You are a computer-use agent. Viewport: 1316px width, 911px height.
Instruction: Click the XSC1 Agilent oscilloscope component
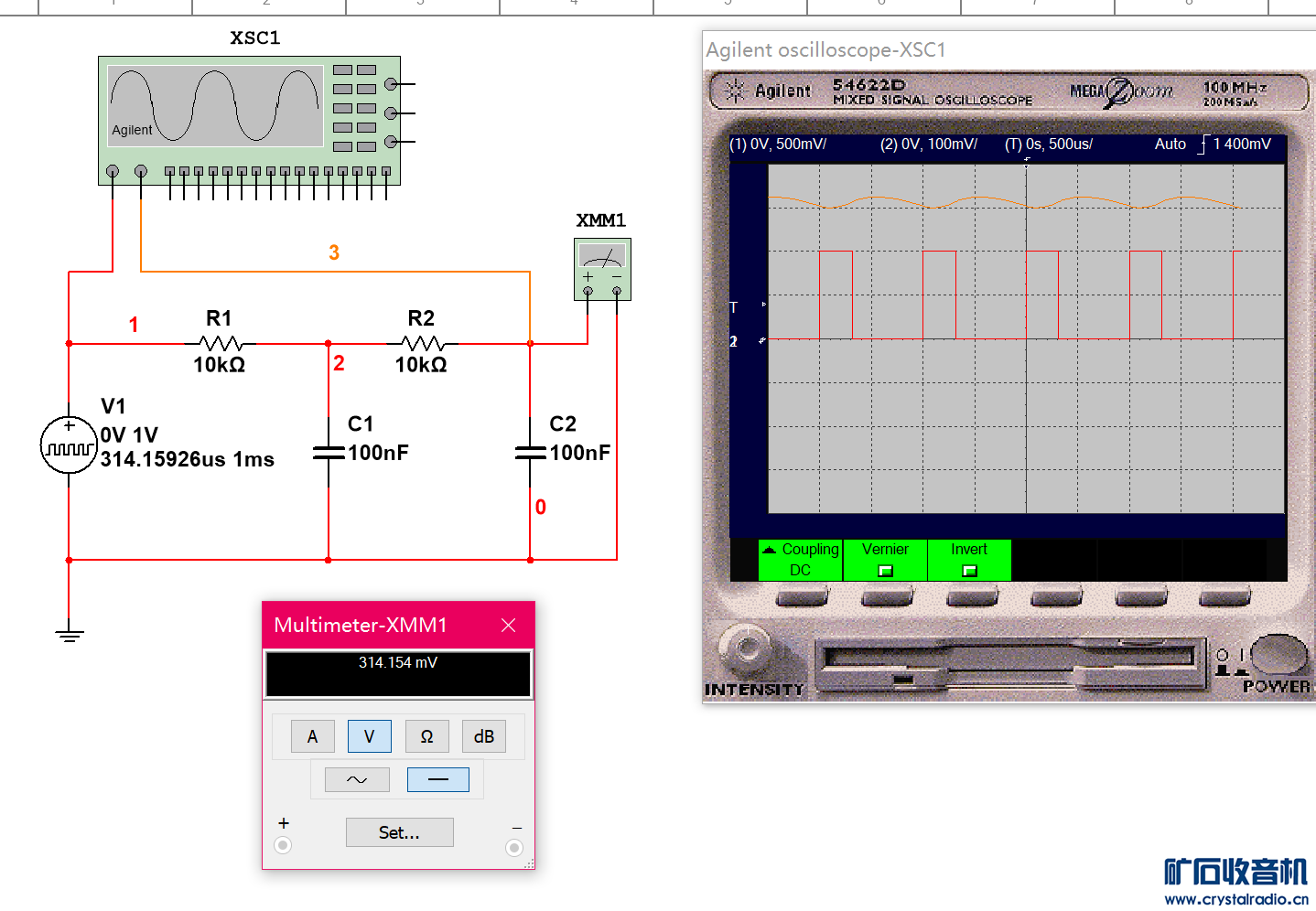(x=249, y=119)
